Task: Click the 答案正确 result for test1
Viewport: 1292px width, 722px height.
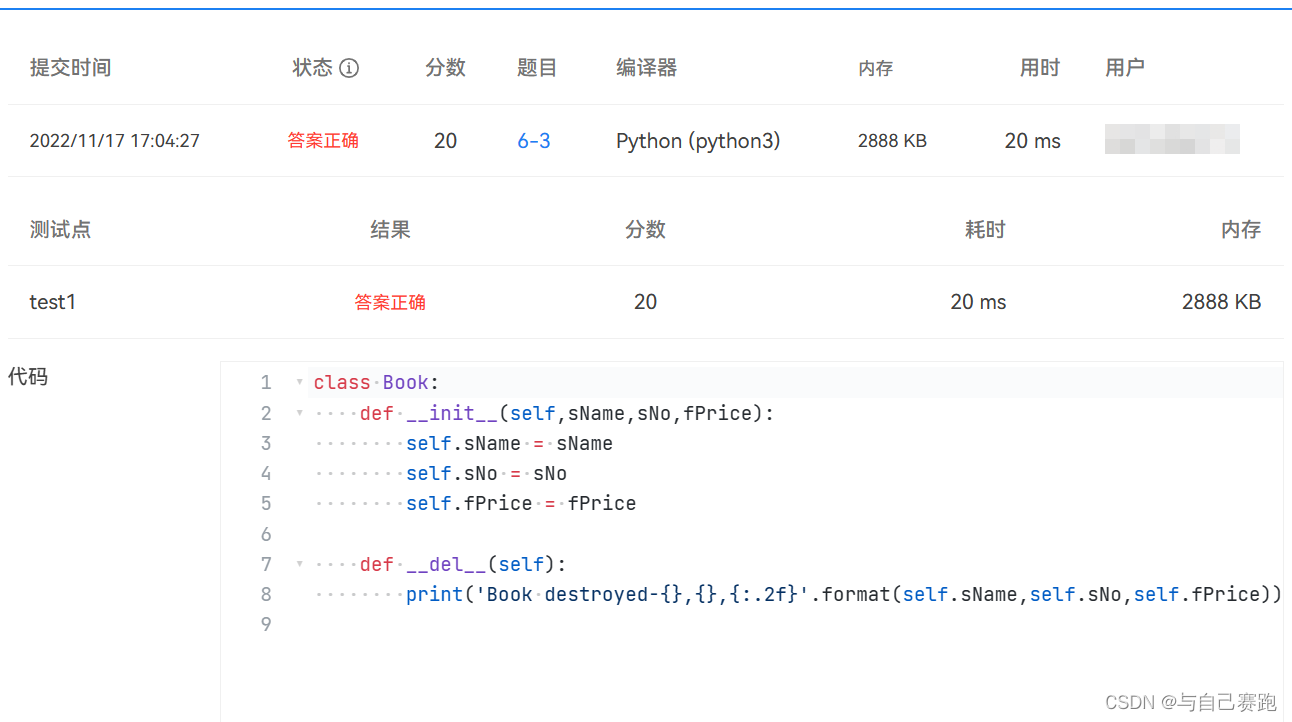Action: pyautogui.click(x=390, y=301)
